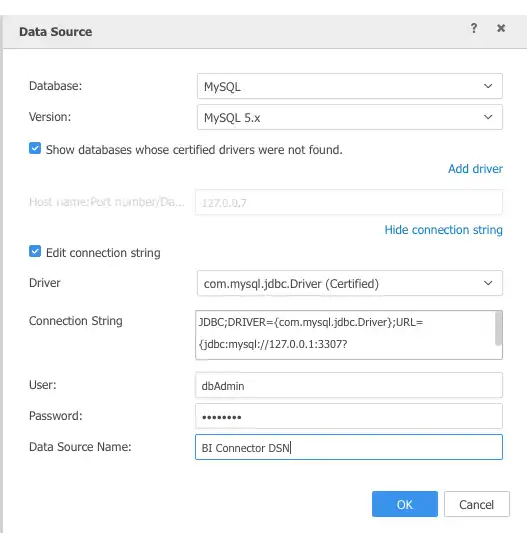Screen dimensions: 527x548
Task: Click the Connection String scrollbar
Action: (499, 329)
